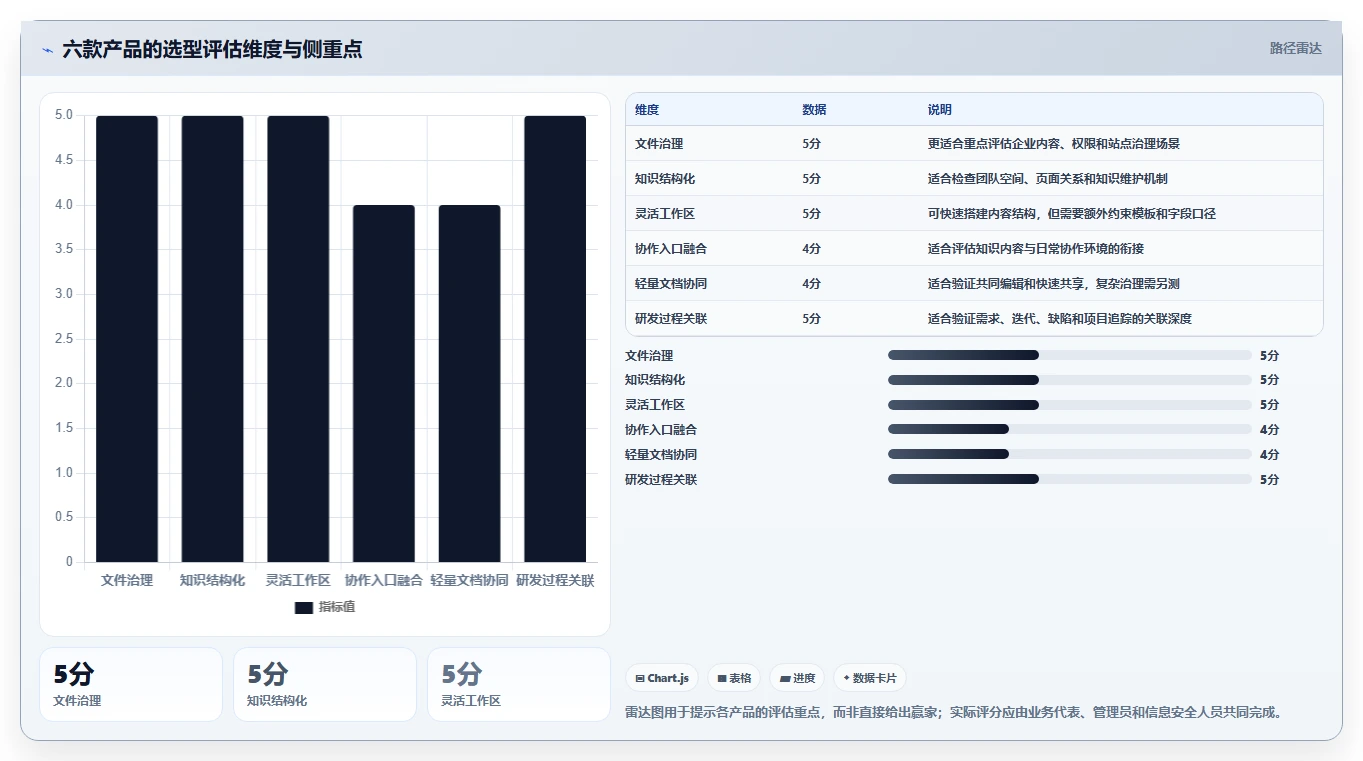This screenshot has width=1363, height=761.
Task: Click the 2.5 y-axis tick label
Action: [64, 339]
